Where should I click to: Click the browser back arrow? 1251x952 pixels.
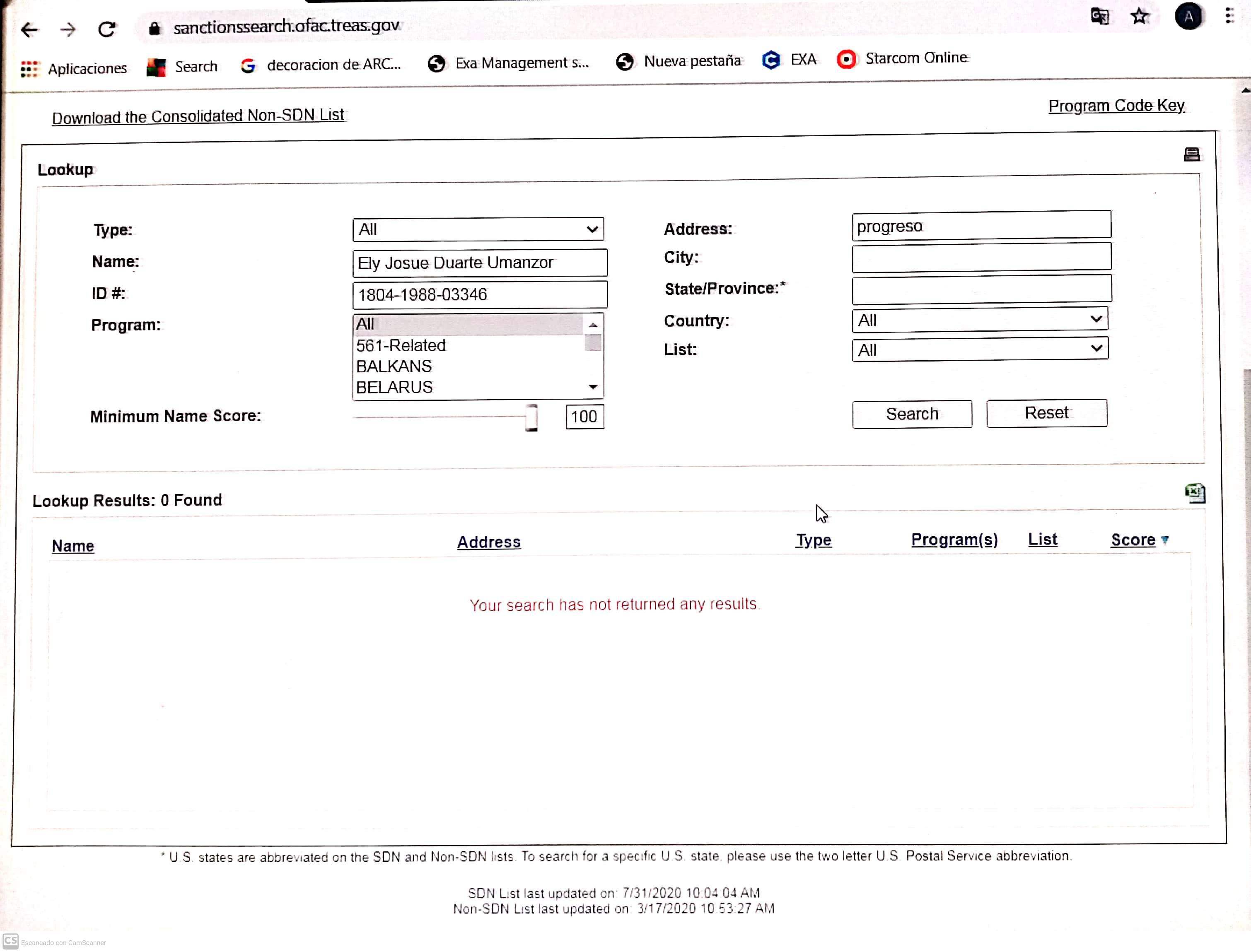coord(29,29)
